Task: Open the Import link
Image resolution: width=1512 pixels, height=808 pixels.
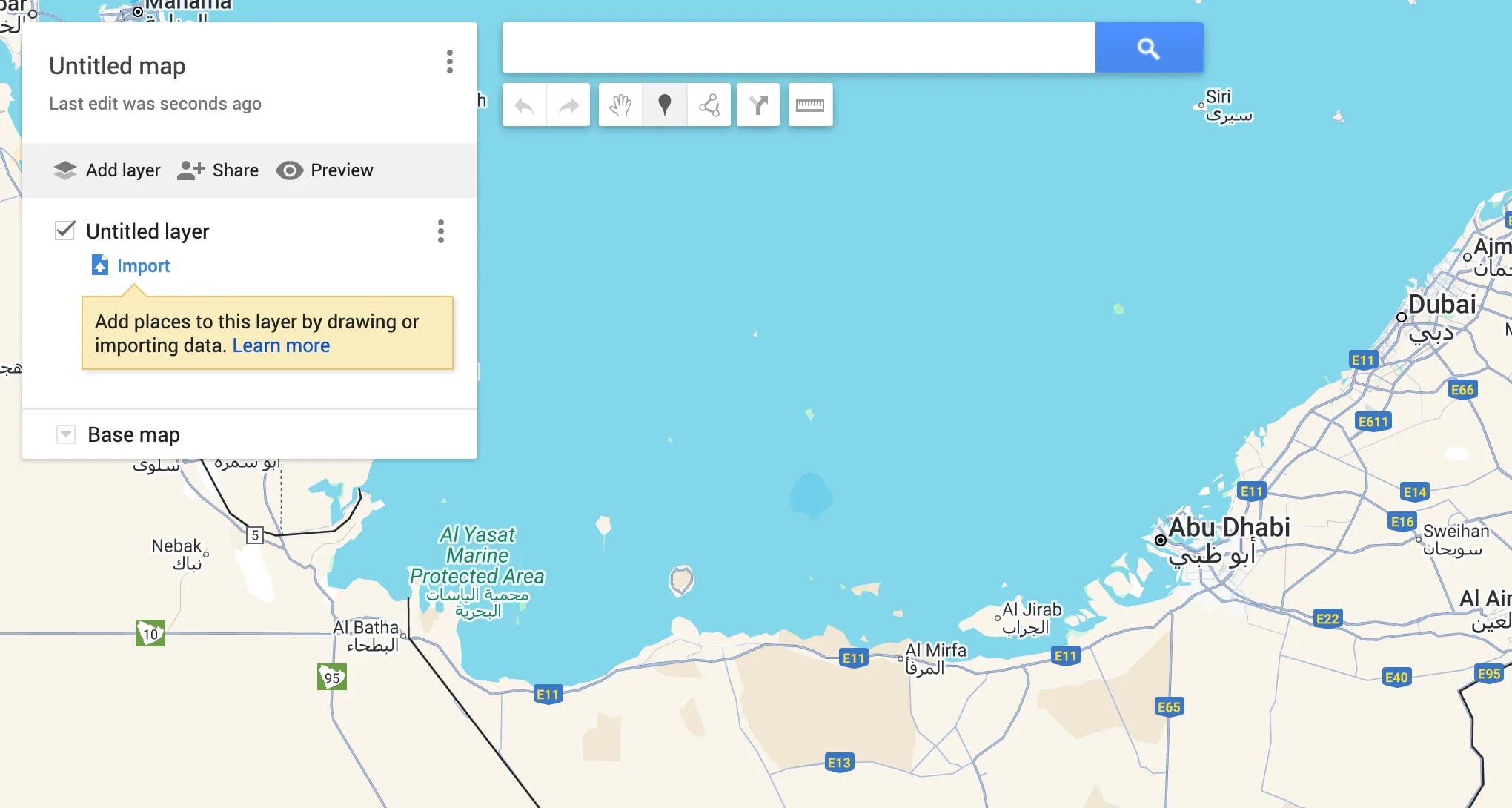Action: tap(143, 266)
